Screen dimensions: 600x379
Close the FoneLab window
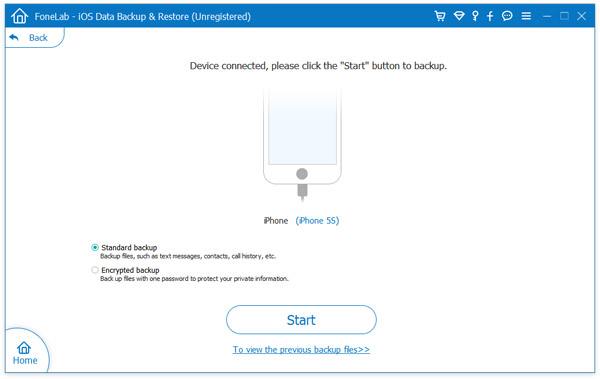582,16
